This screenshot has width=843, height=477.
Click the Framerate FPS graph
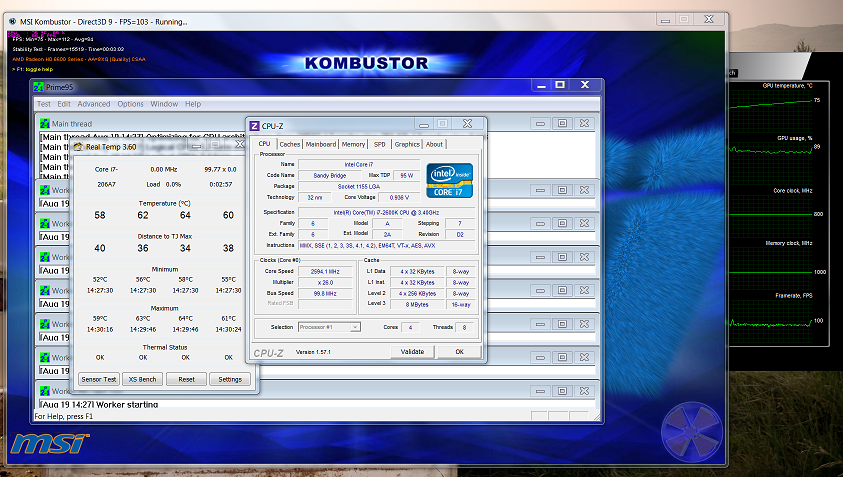[771, 323]
